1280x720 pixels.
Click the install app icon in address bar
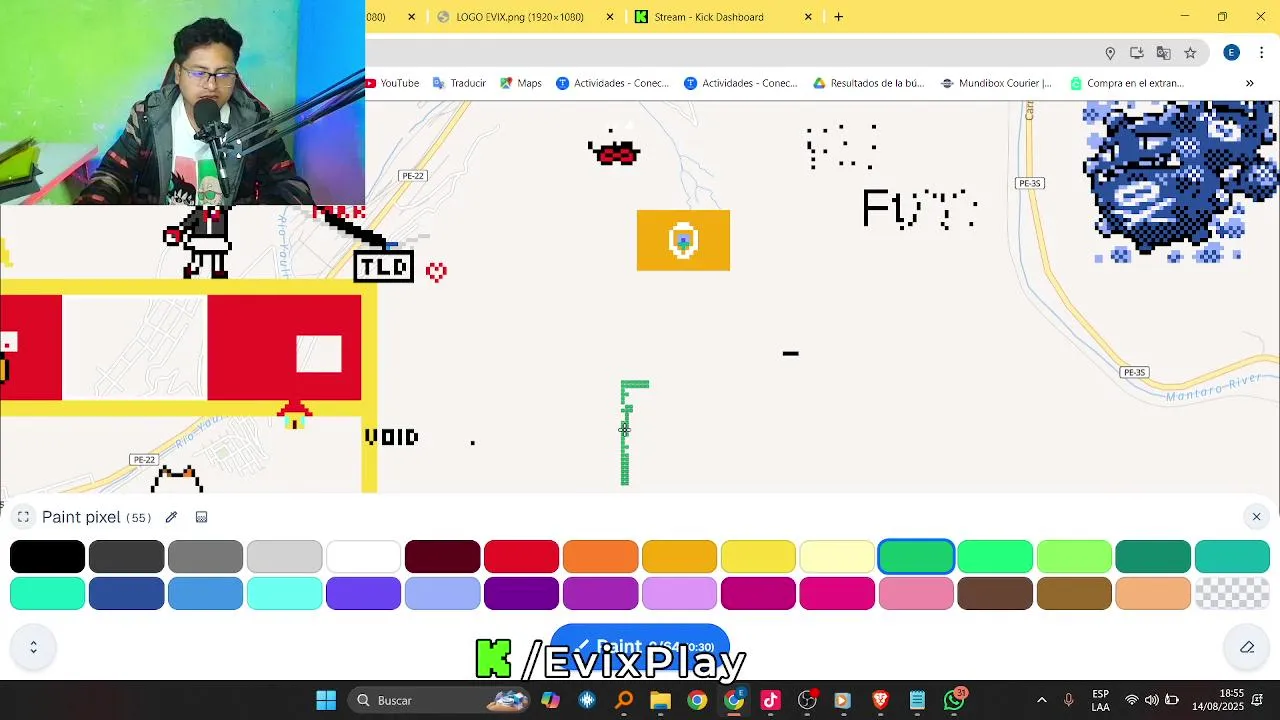1137,53
